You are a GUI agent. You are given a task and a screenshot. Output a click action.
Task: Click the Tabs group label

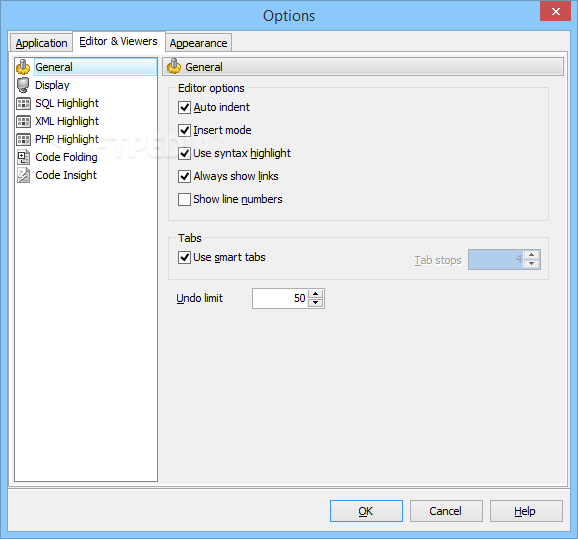(190, 238)
